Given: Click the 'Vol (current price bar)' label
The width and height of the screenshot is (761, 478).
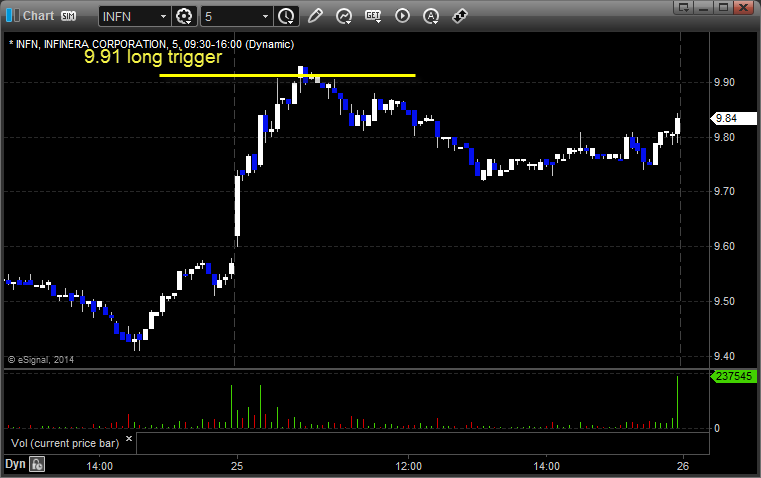Looking at the screenshot, I should (x=65, y=443).
